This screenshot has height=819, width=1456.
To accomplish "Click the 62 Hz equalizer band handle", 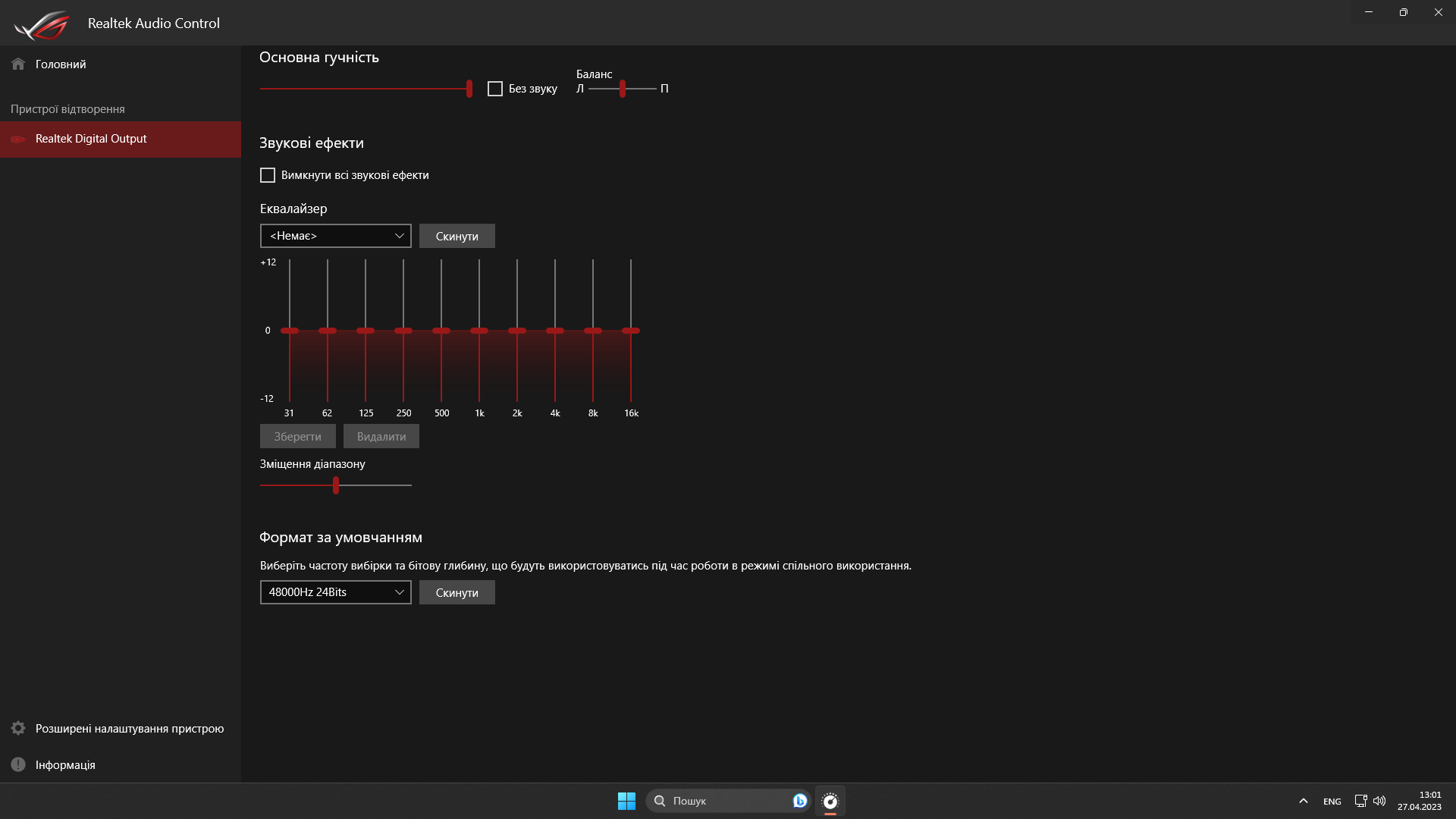I will (x=328, y=331).
